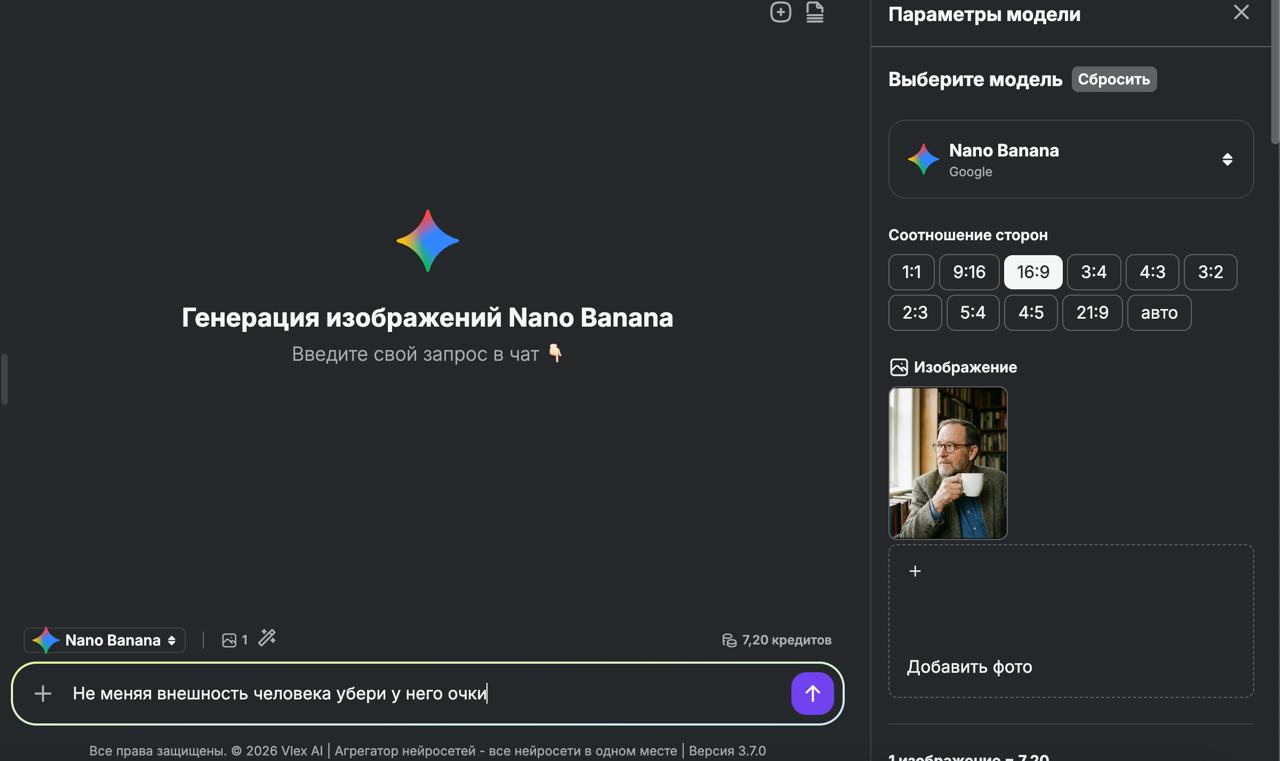Image resolution: width=1280 pixels, height=761 pixels.
Task: Choose the 21:9 aspect ratio option
Action: pos(1092,313)
